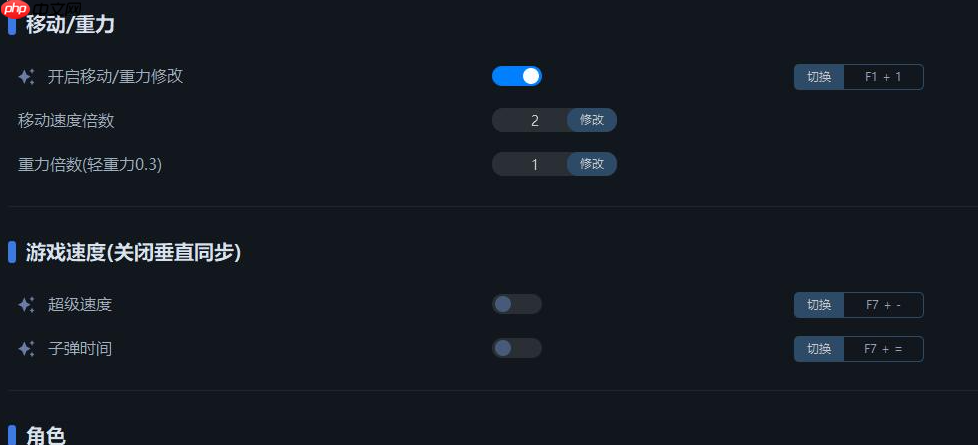The image size is (978, 445).
Task: Click 切换 button for 开启移动/重力修改
Action: (x=819, y=77)
